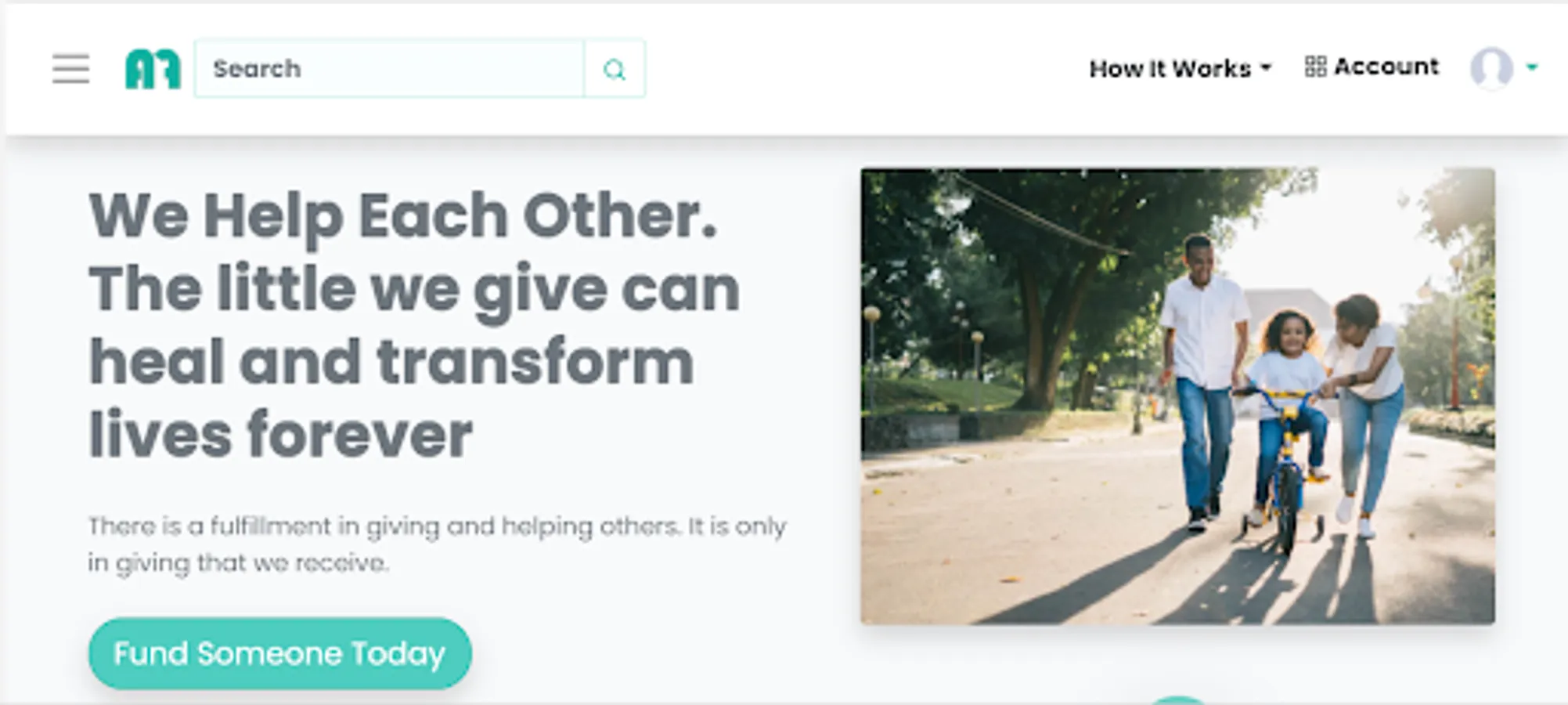
Task: Click the magnifier search button
Action: click(x=615, y=69)
